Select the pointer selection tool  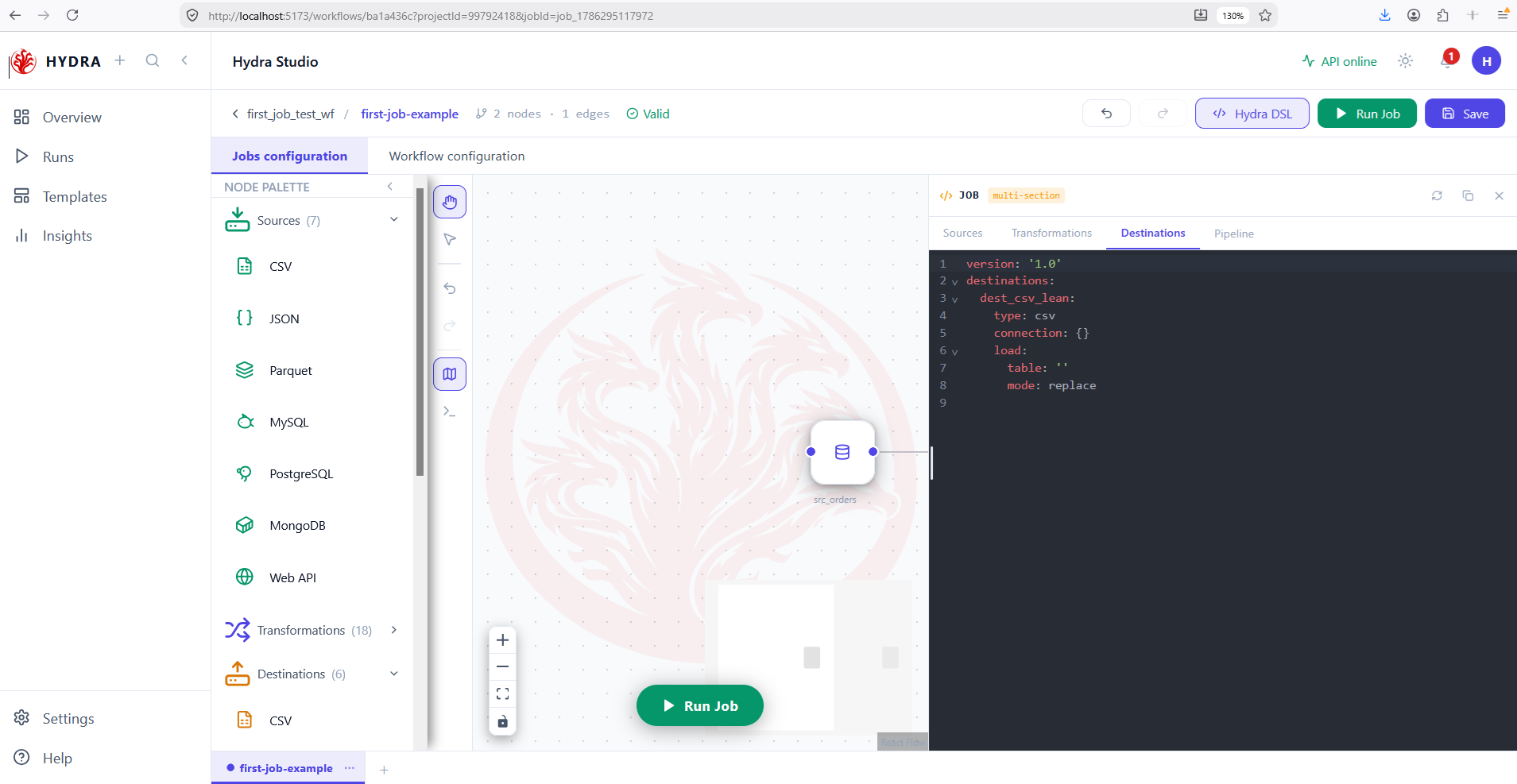coord(450,239)
